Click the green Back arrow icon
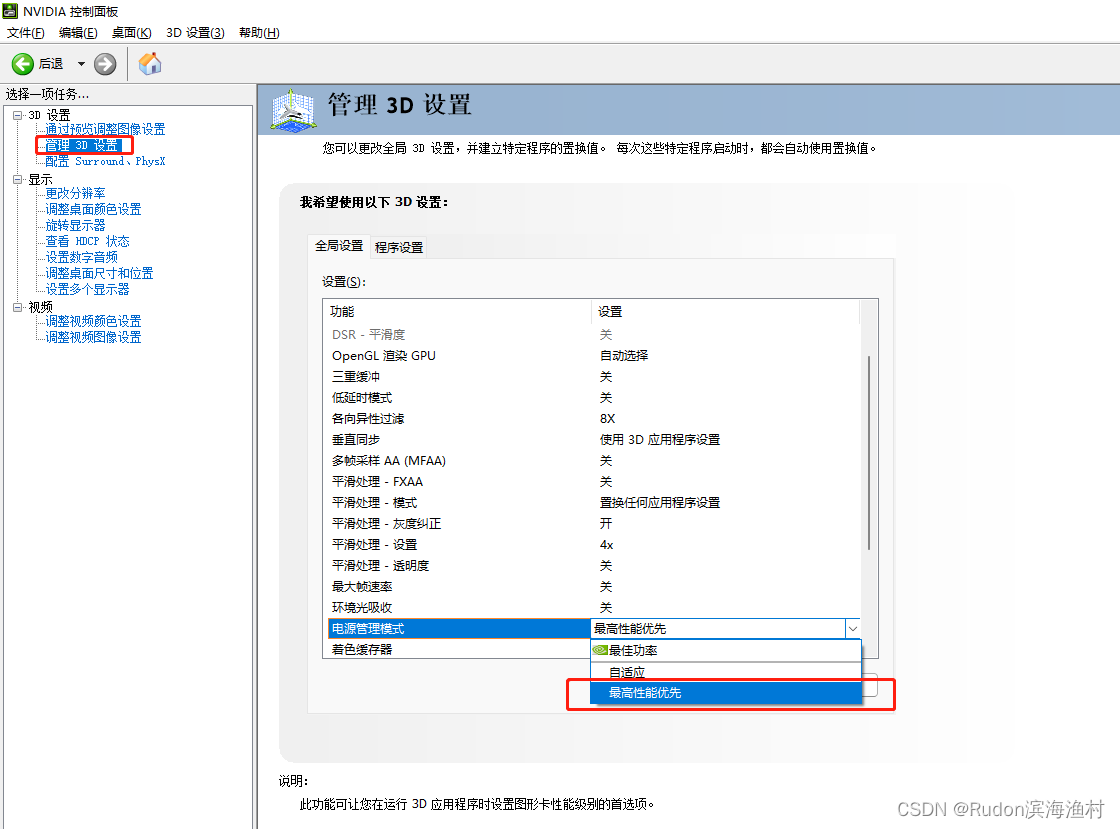 pos(23,64)
